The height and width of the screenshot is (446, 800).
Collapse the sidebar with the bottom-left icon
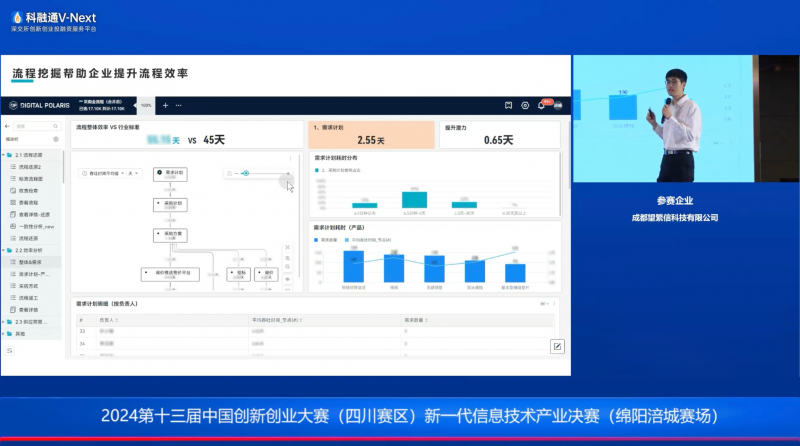9,351
